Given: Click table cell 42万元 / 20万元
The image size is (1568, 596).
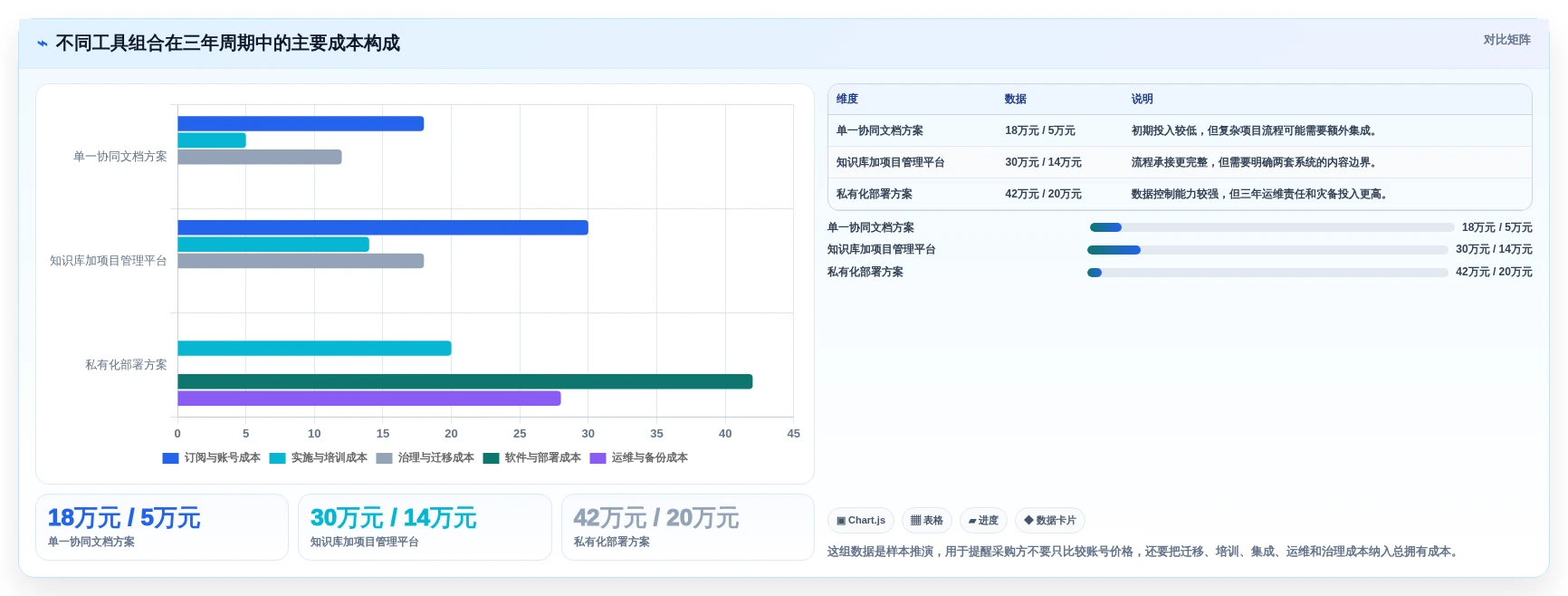Looking at the screenshot, I should [x=1043, y=195].
